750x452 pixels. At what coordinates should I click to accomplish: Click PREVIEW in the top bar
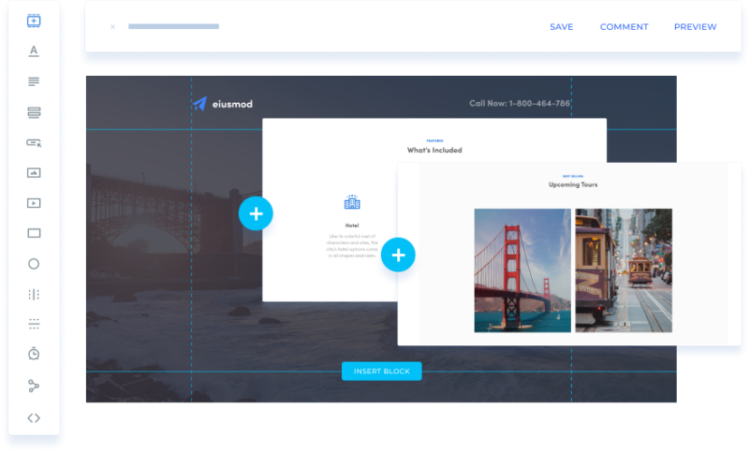(x=695, y=27)
